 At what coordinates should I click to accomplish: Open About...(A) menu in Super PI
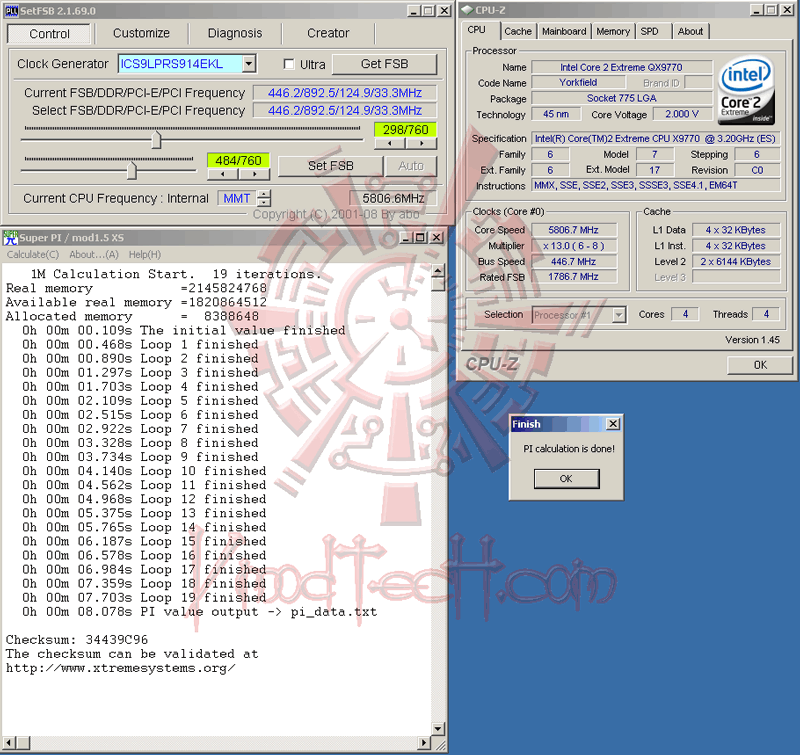pos(94,255)
